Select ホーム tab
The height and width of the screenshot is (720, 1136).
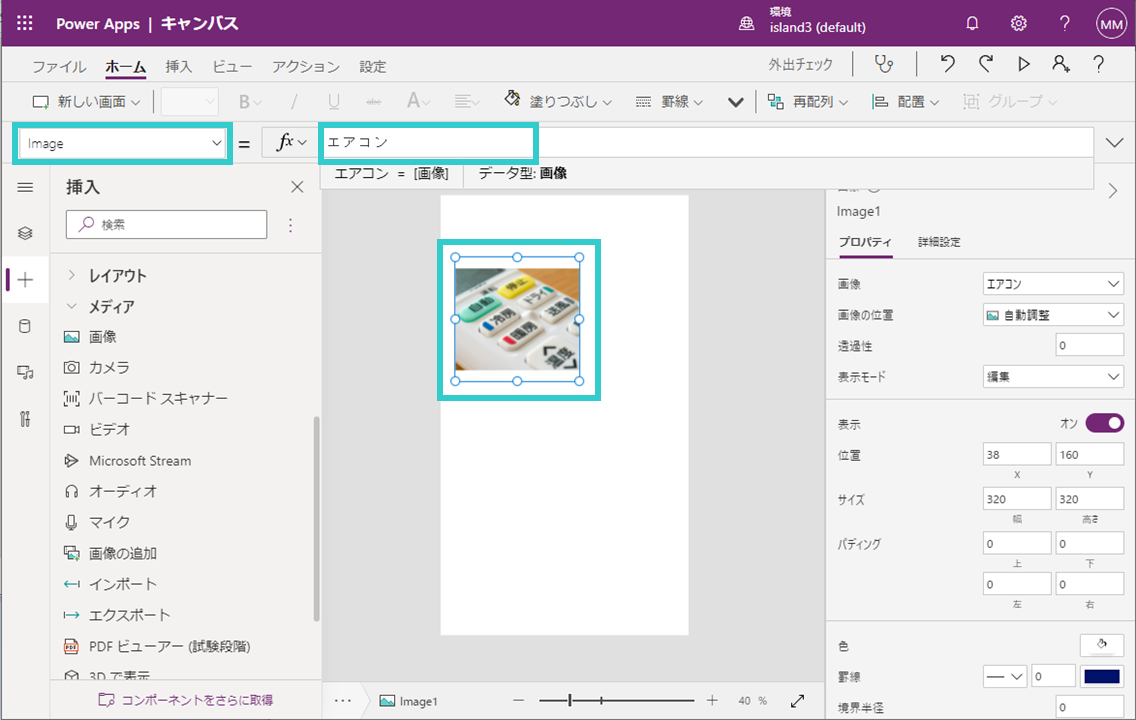pyautogui.click(x=125, y=67)
